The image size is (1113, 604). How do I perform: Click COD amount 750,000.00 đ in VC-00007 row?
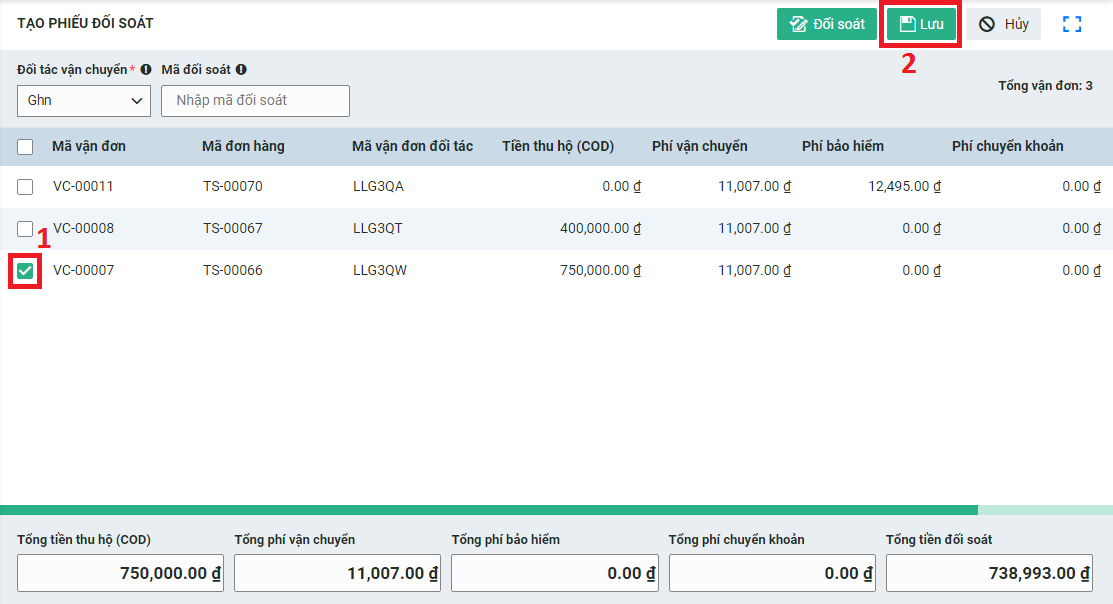click(x=601, y=270)
